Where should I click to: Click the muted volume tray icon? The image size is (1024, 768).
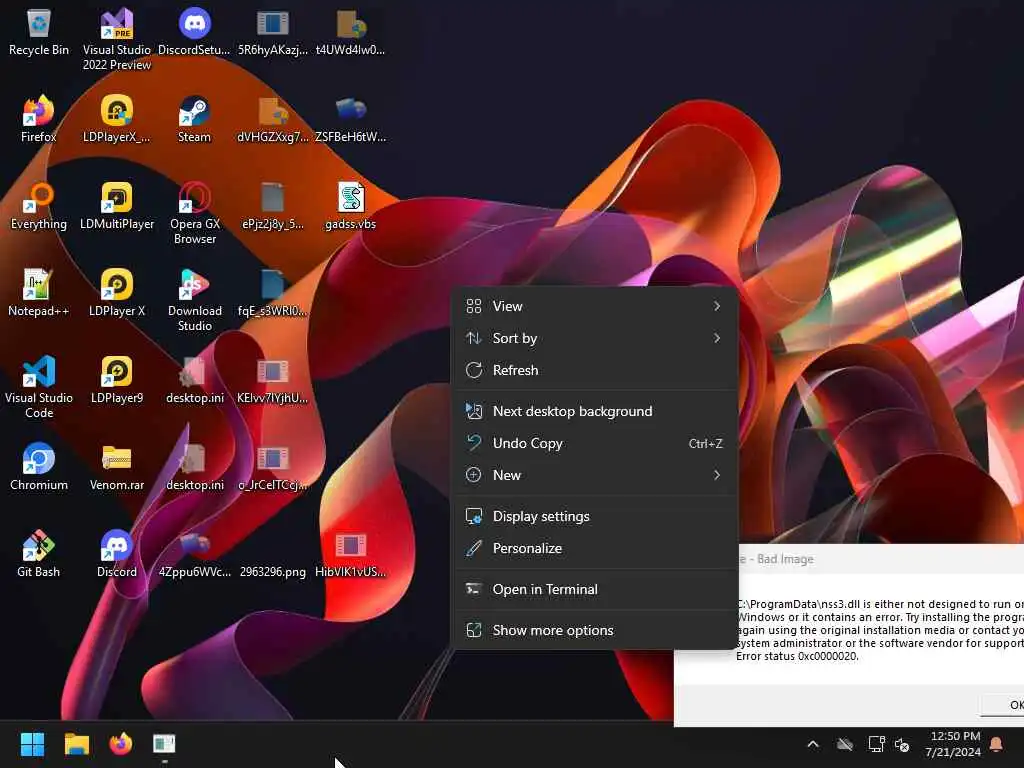point(902,744)
